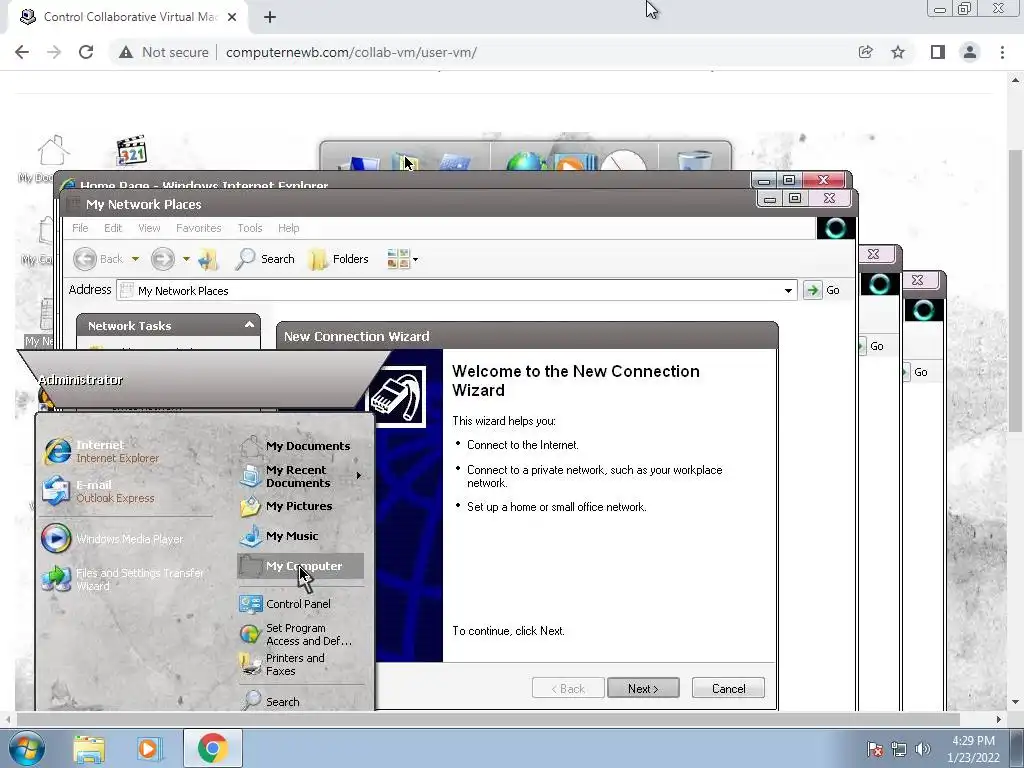1024x768 pixels.
Task: Open the Back history dropdown arrow
Action: [x=135, y=259]
